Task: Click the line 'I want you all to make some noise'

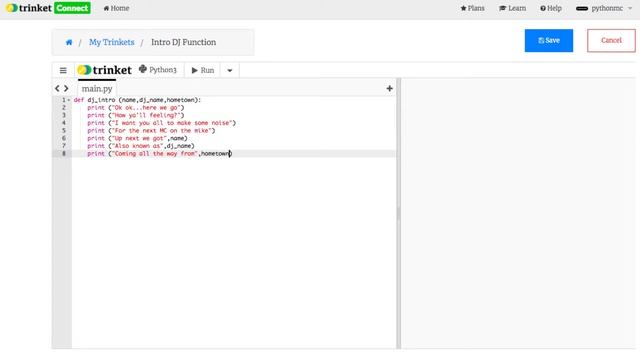Action: (x=161, y=123)
